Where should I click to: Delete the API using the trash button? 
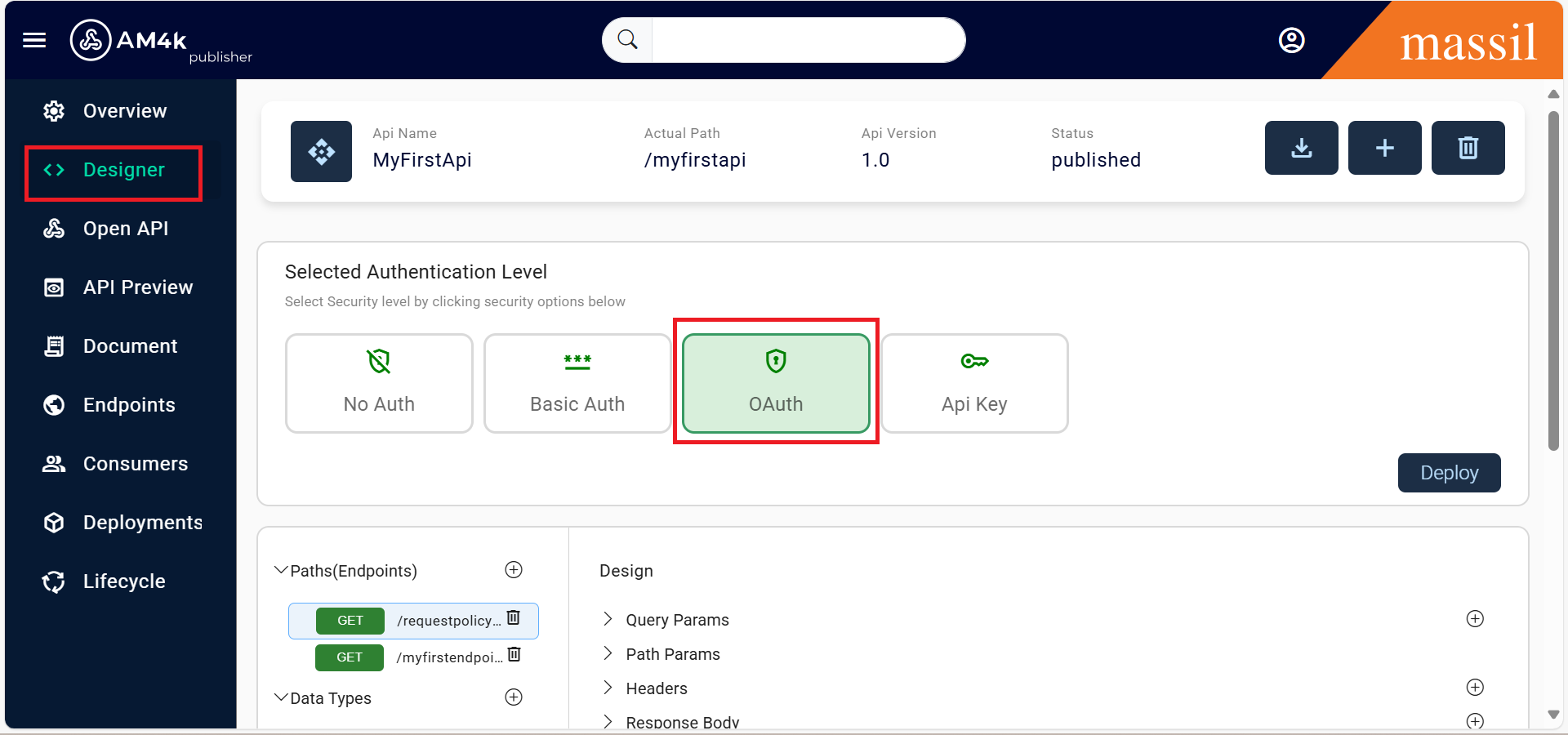tap(1468, 148)
